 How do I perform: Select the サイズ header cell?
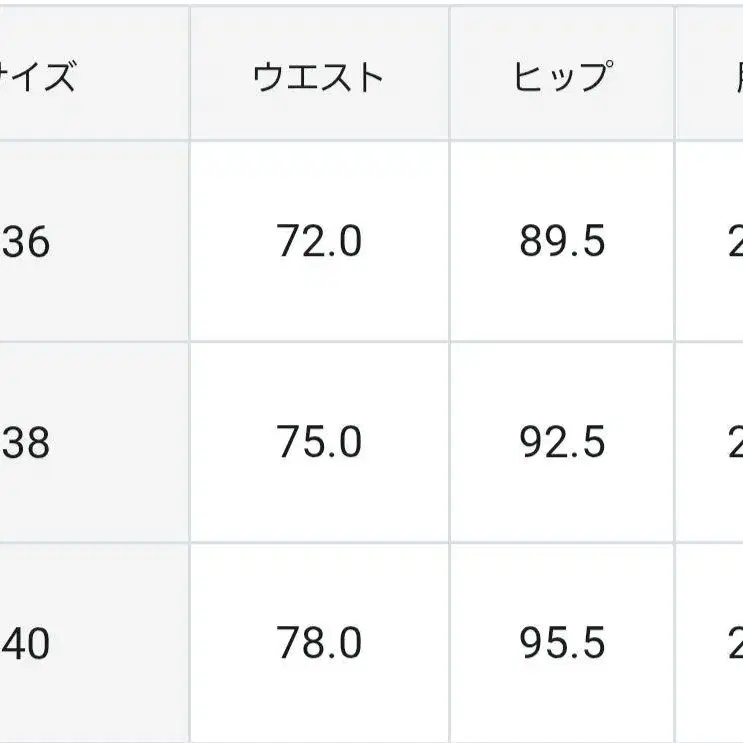pyautogui.click(x=40, y=77)
